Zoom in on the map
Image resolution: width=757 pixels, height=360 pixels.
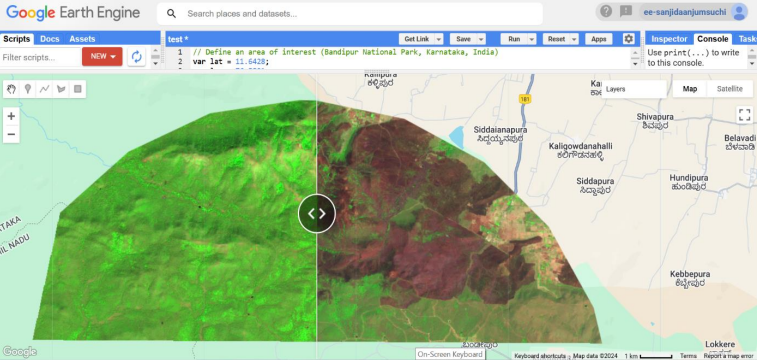[11, 116]
